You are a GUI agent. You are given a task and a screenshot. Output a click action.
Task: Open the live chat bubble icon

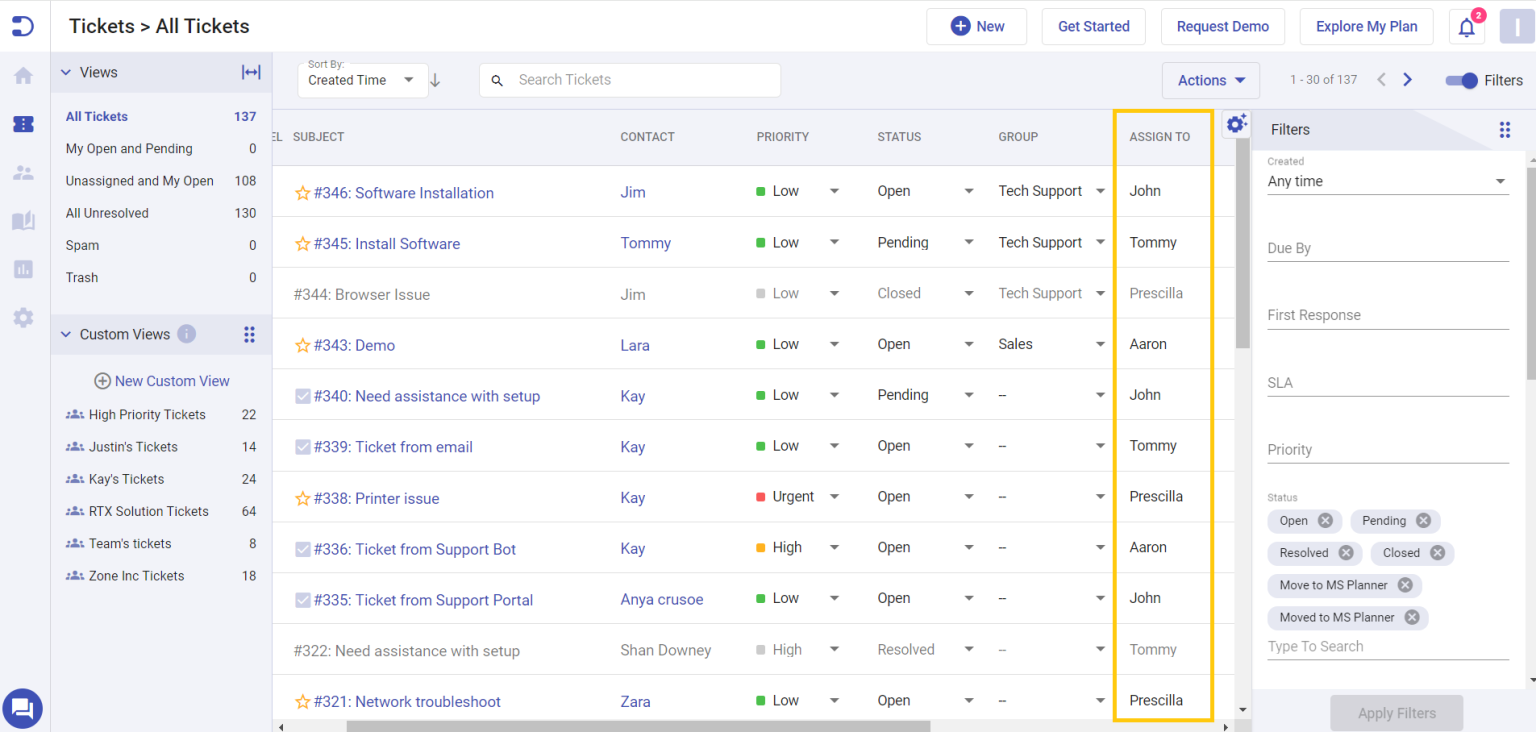[22, 708]
